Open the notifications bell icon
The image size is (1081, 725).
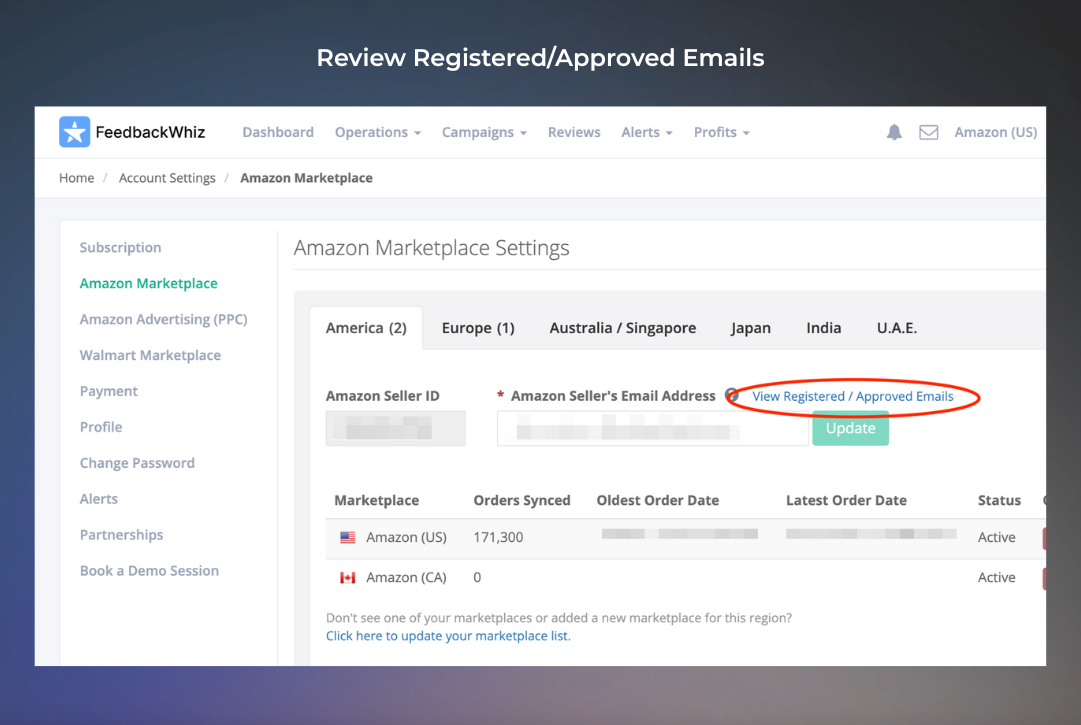click(894, 132)
